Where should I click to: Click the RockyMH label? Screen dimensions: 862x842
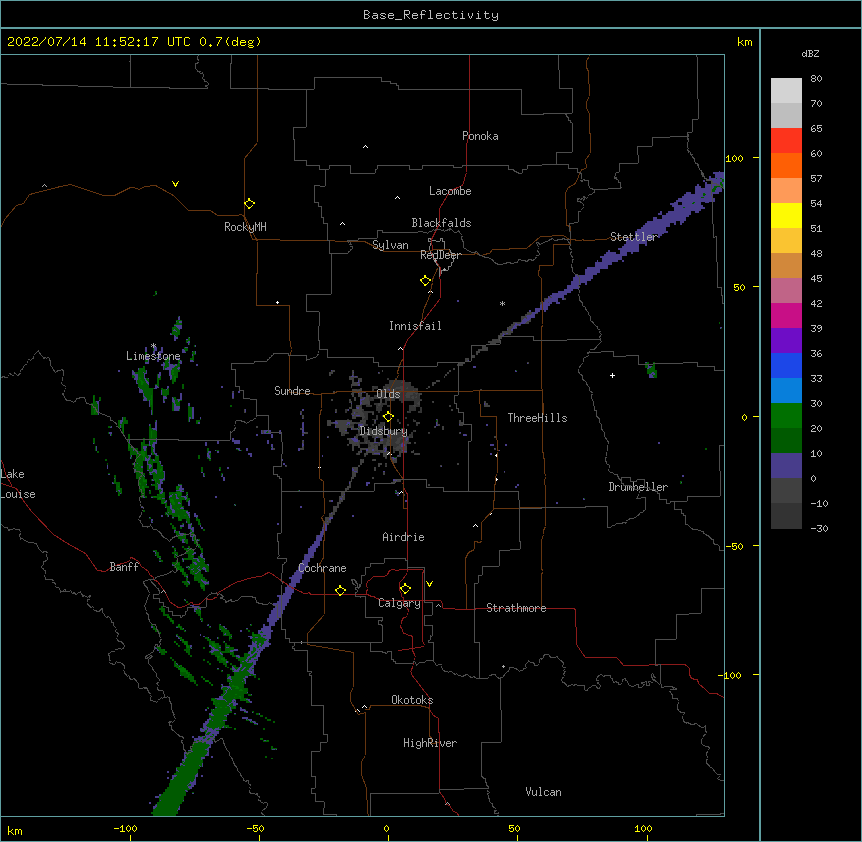pyautogui.click(x=245, y=227)
